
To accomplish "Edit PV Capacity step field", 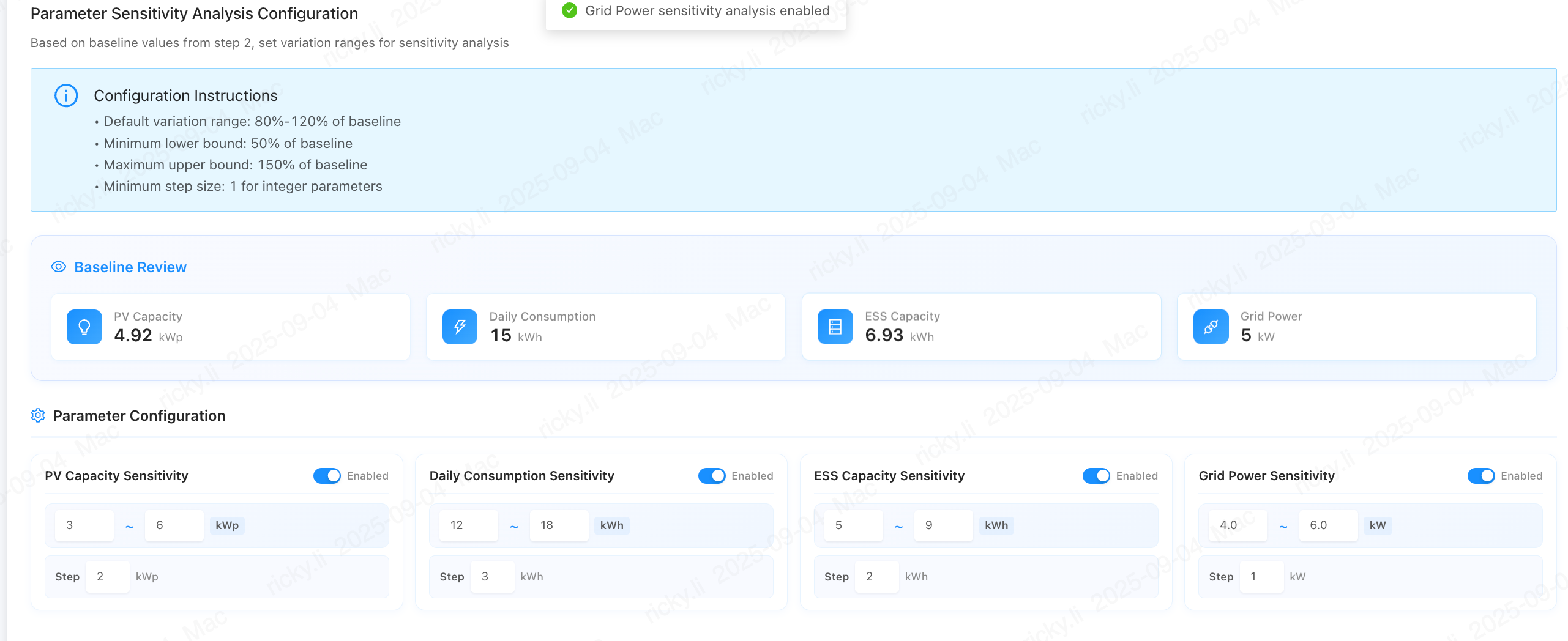I will coord(108,577).
